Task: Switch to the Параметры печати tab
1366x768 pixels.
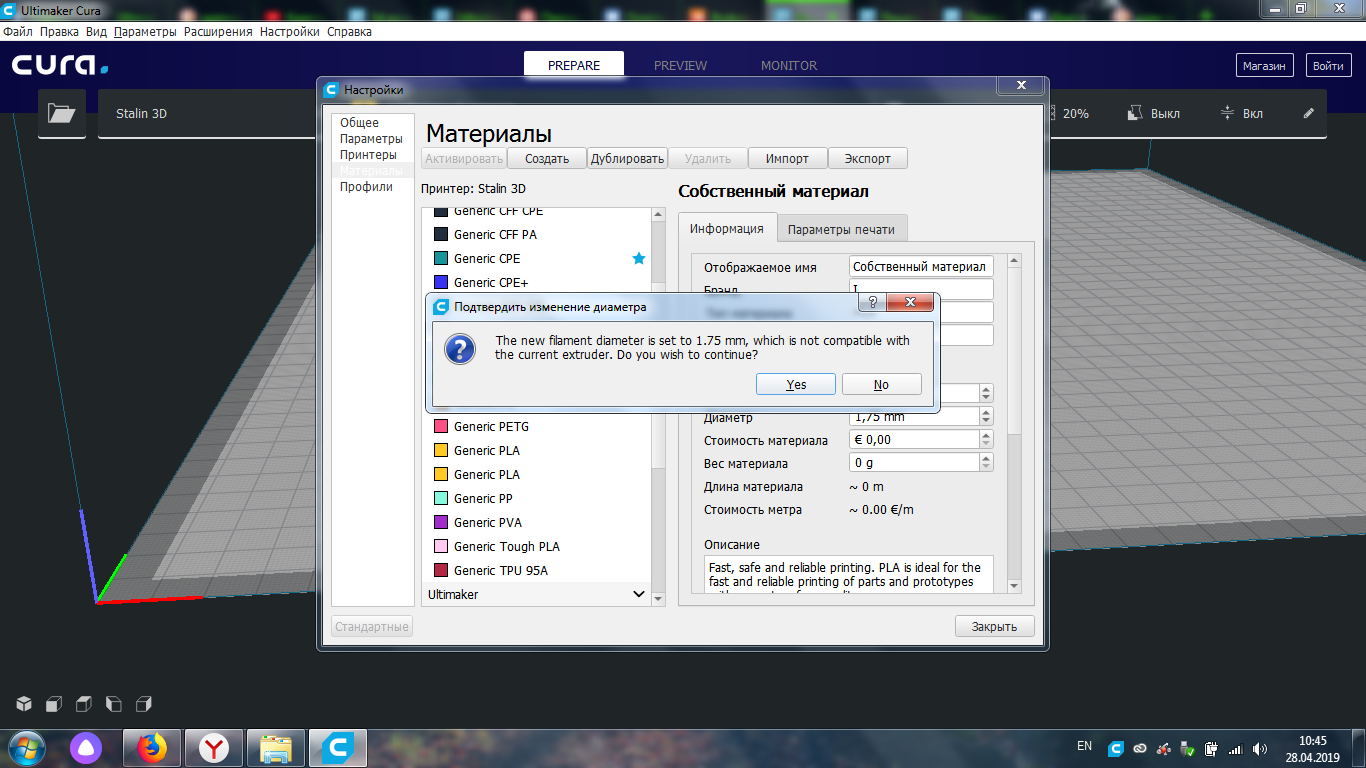Action: pos(841,229)
